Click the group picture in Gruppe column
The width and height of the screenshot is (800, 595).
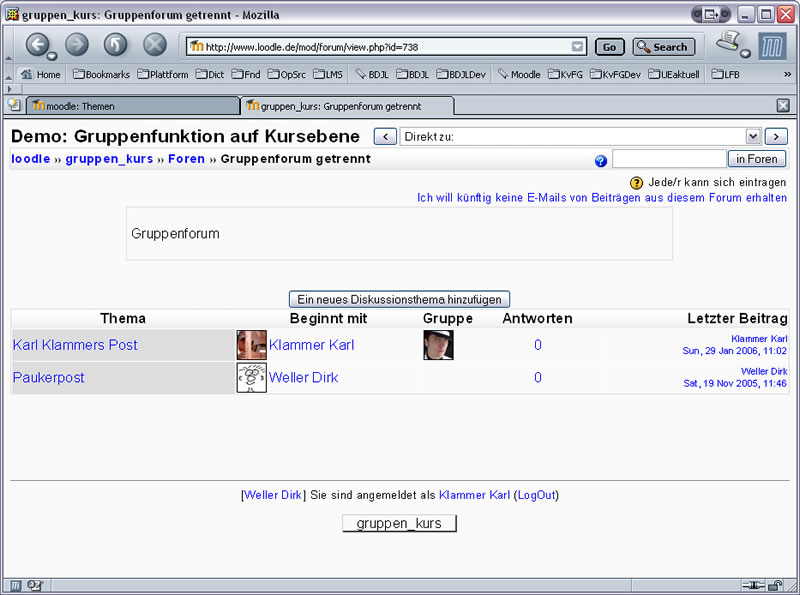(x=438, y=345)
